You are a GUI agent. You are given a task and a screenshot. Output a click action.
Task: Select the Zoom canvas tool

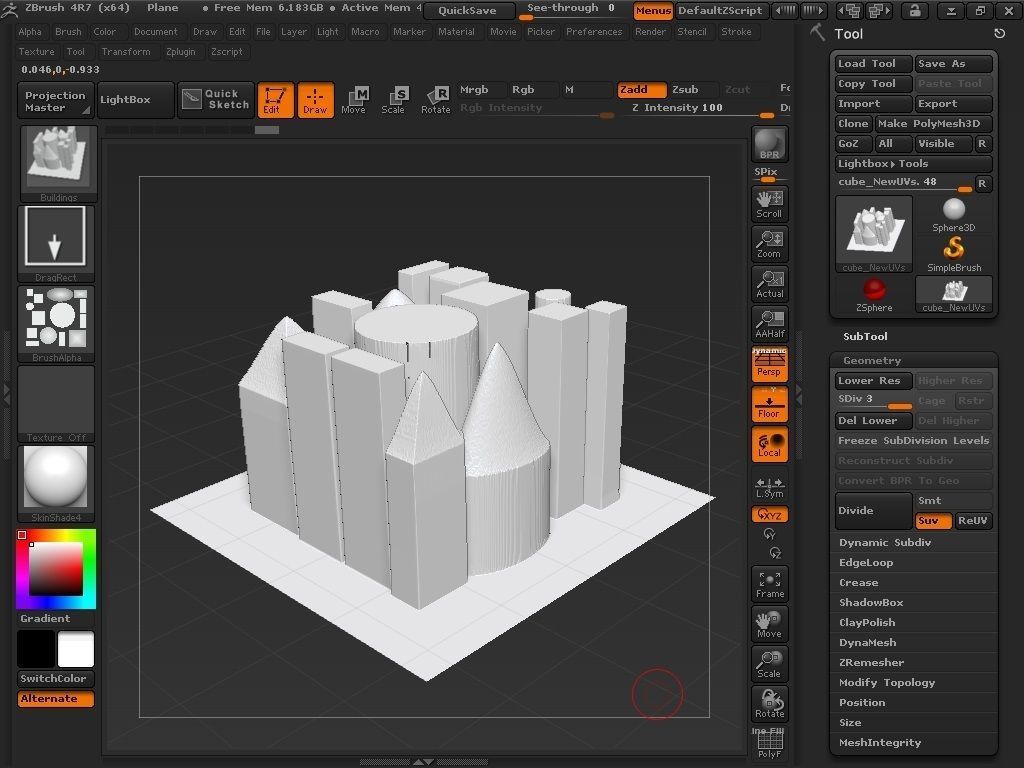(769, 244)
